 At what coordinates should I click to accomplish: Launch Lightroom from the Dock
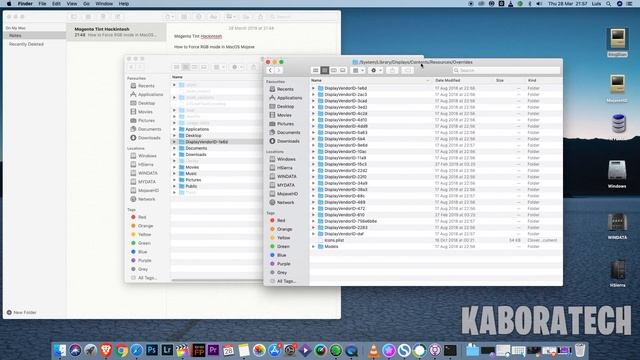click(167, 350)
